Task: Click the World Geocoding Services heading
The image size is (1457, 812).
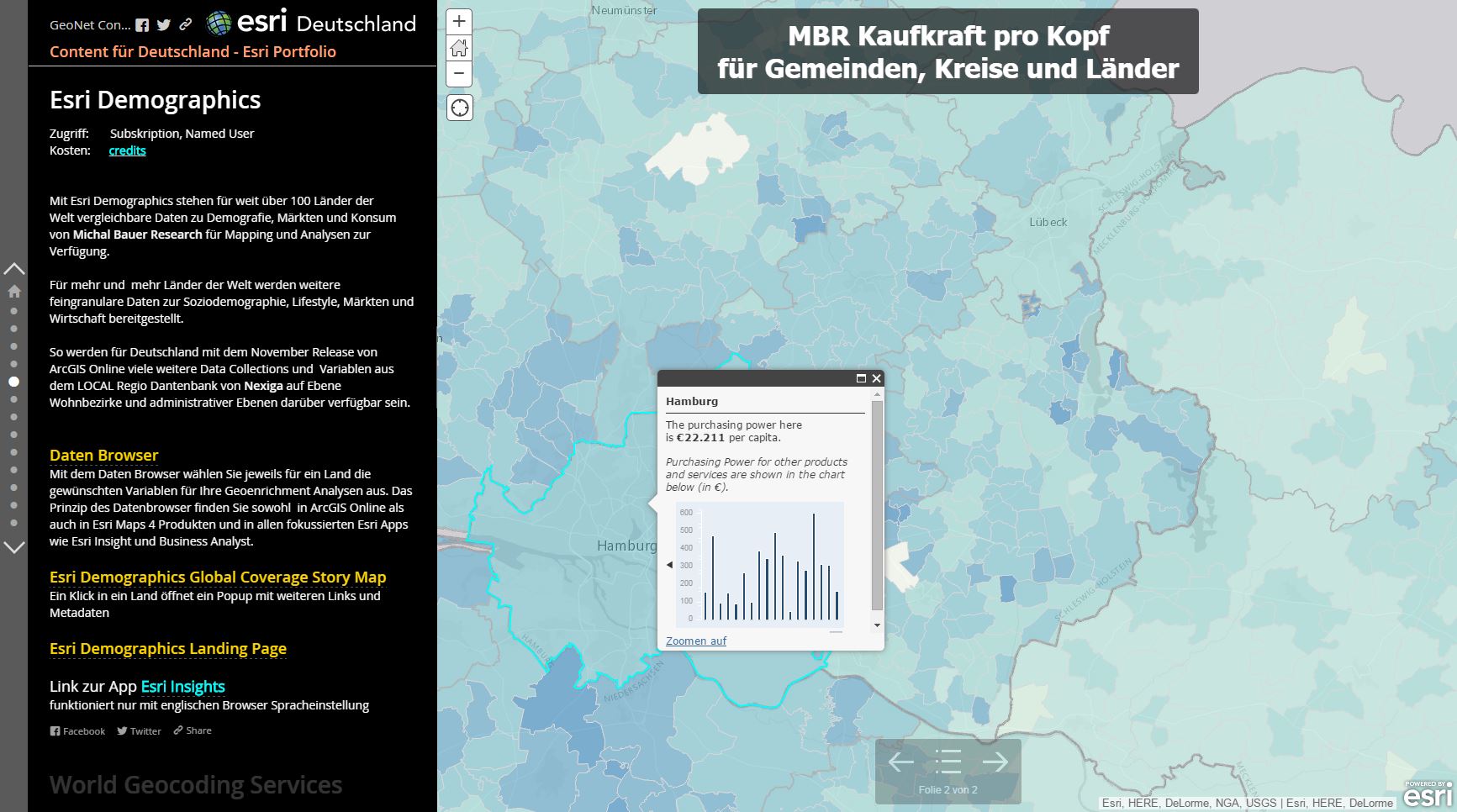Action: (196, 785)
